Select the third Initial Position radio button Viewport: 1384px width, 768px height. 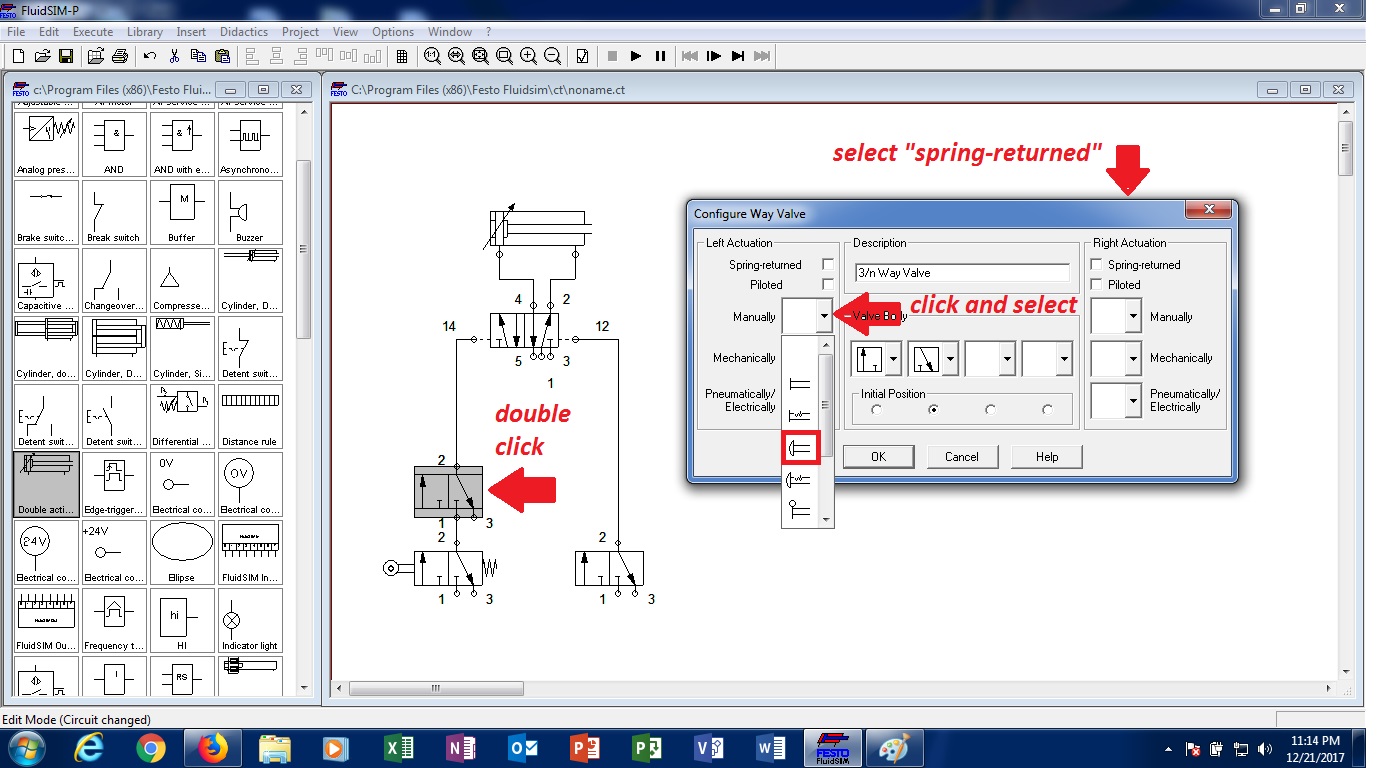[x=990, y=409]
